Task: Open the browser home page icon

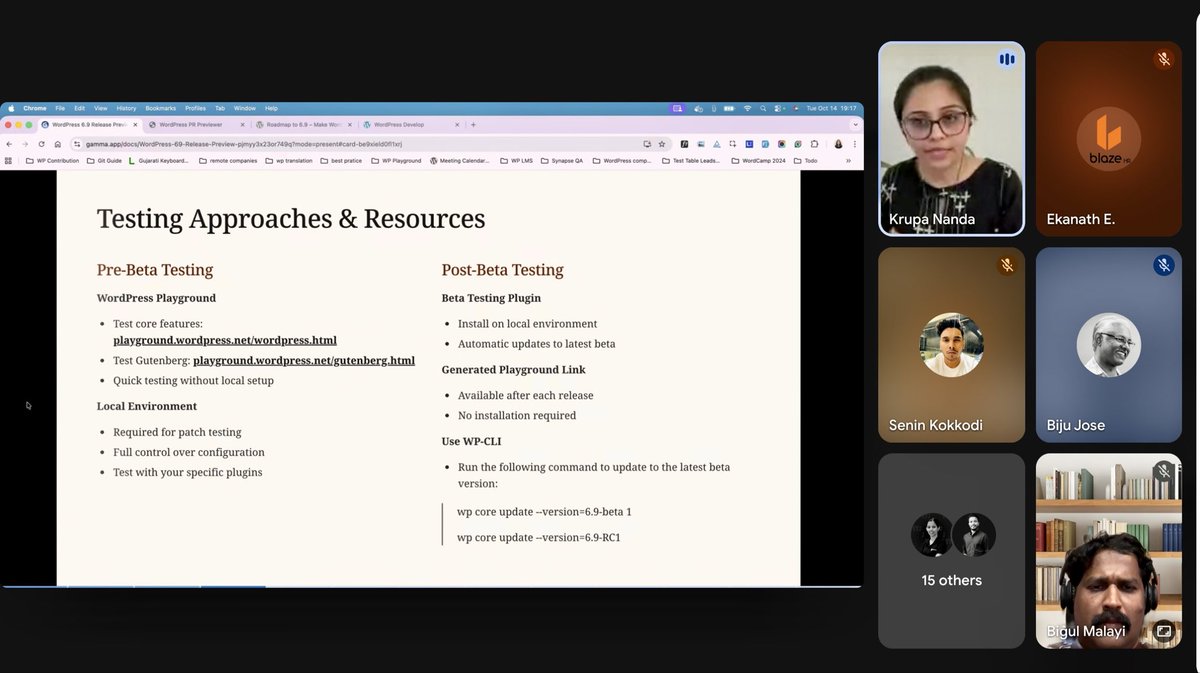Action: point(57,144)
